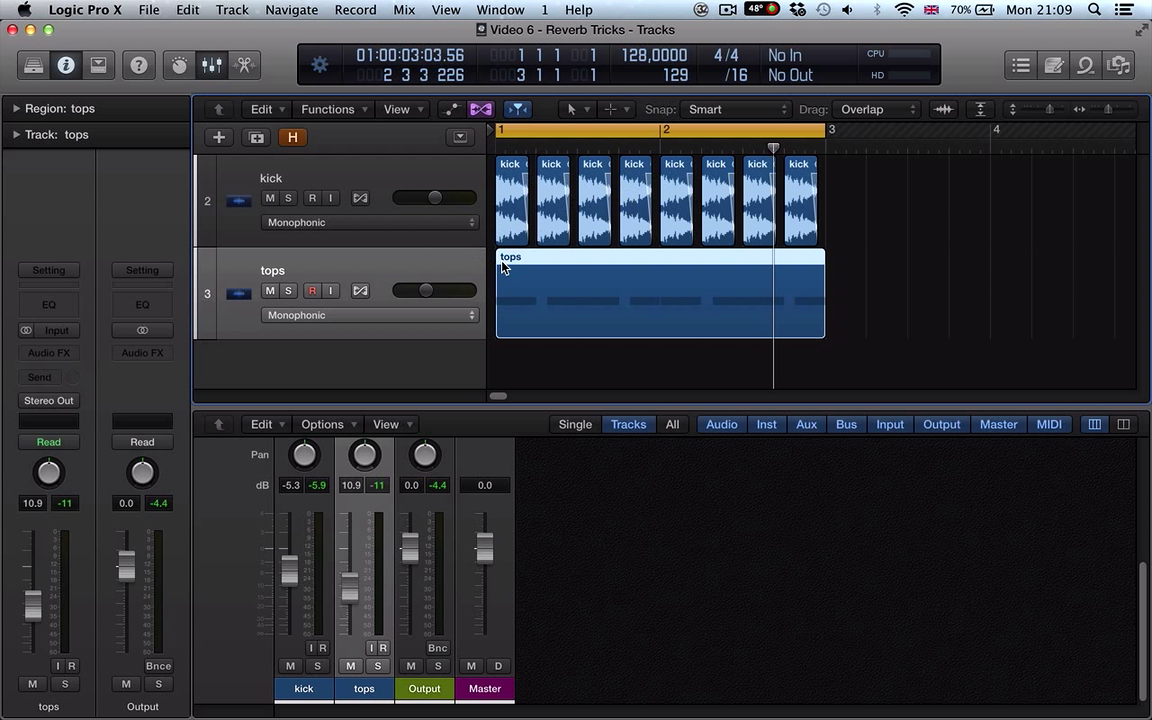The height and width of the screenshot is (720, 1152).
Task: Click the kick track volume slider
Action: pyautogui.click(x=434, y=198)
